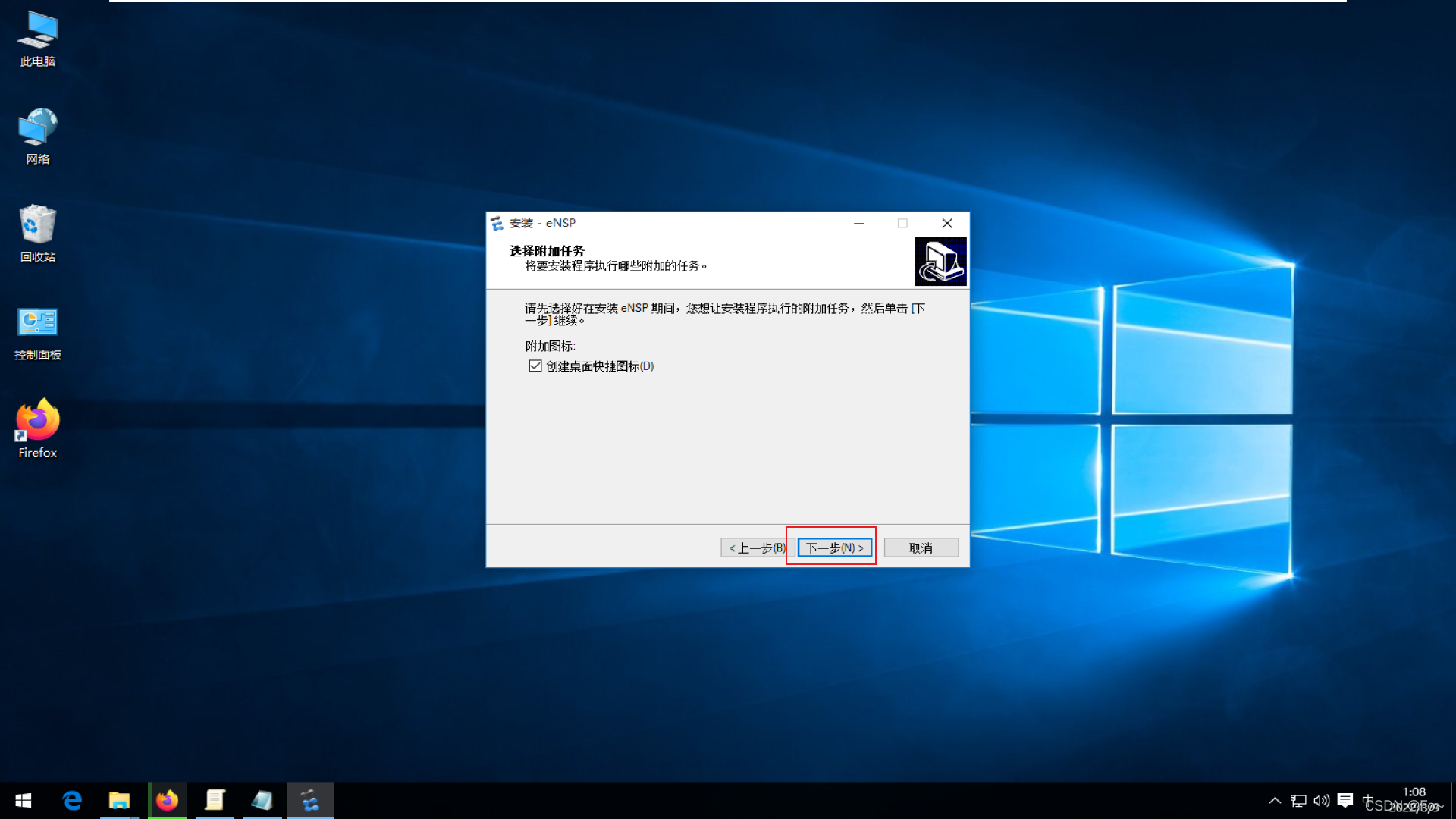Minimize the eNSP installer window
Image resolution: width=1456 pixels, height=819 pixels.
tap(858, 223)
